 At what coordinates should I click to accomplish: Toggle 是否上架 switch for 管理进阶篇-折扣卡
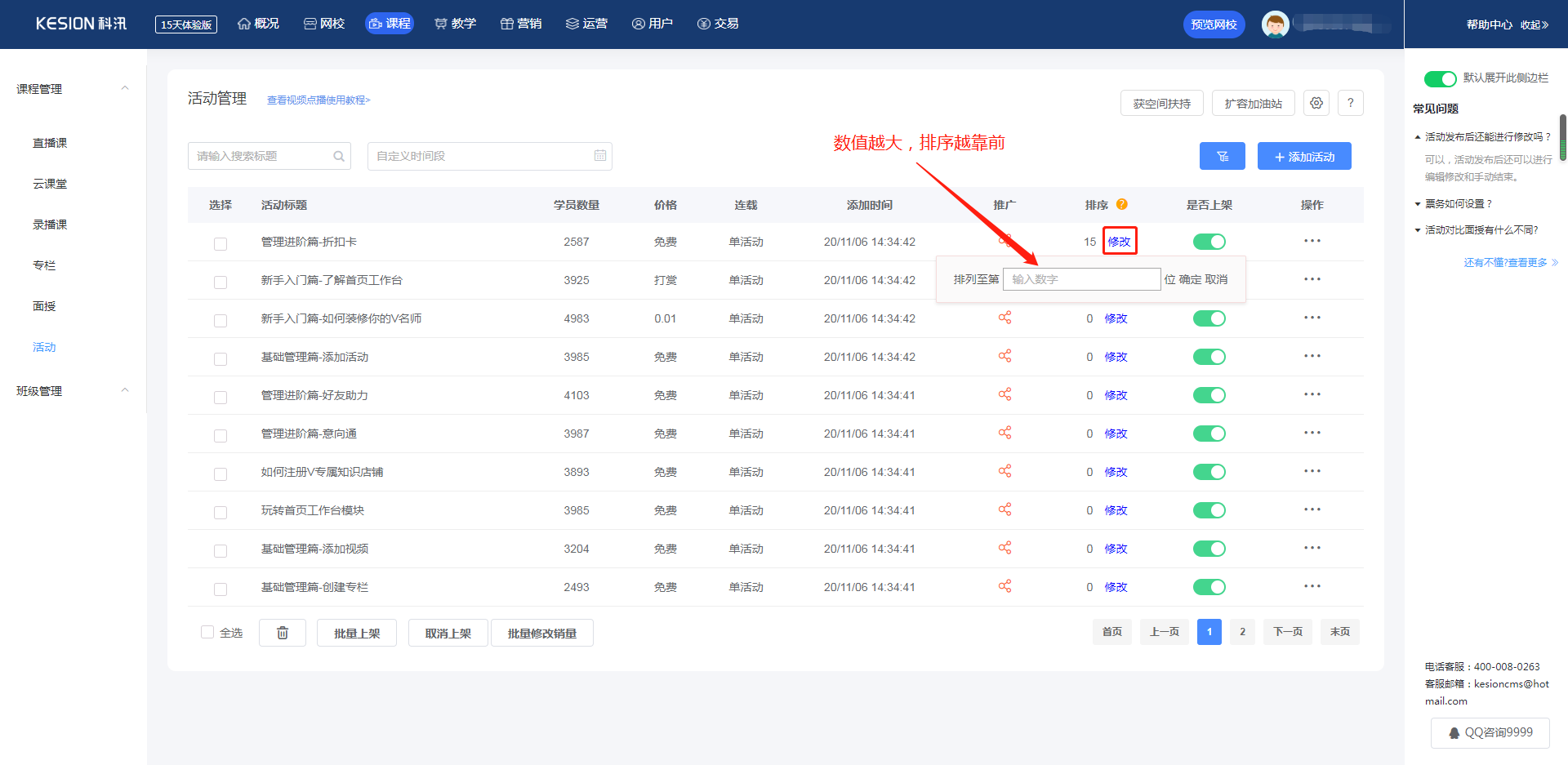point(1209,242)
